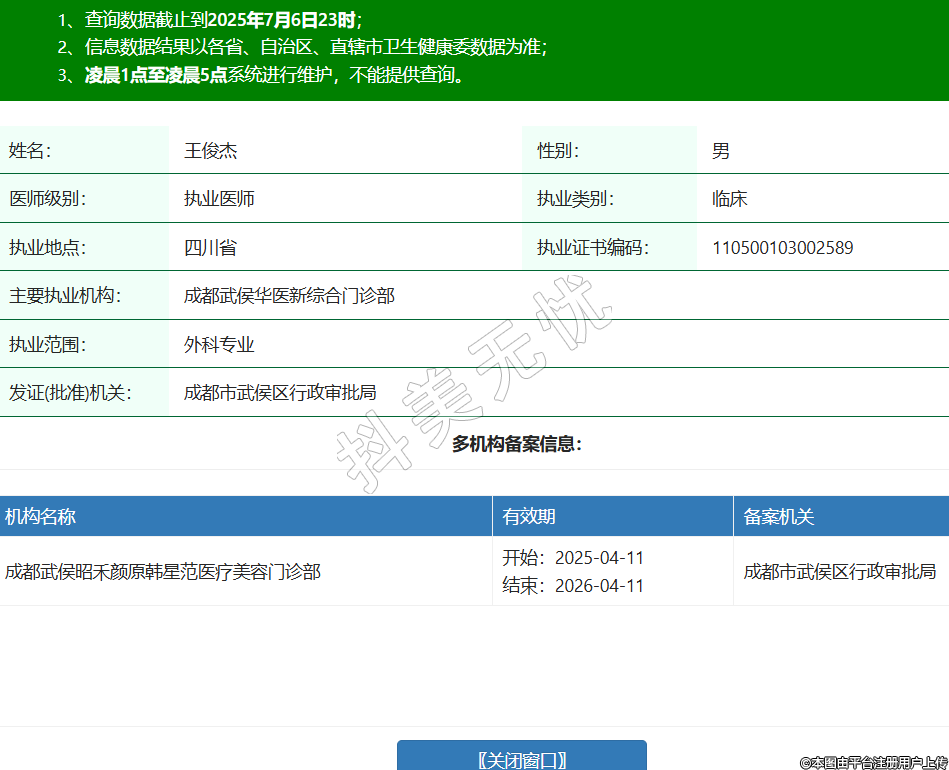Viewport: 949px width, 770px height.
Task: Click the 执业证书编码 field label
Action: click(x=592, y=248)
